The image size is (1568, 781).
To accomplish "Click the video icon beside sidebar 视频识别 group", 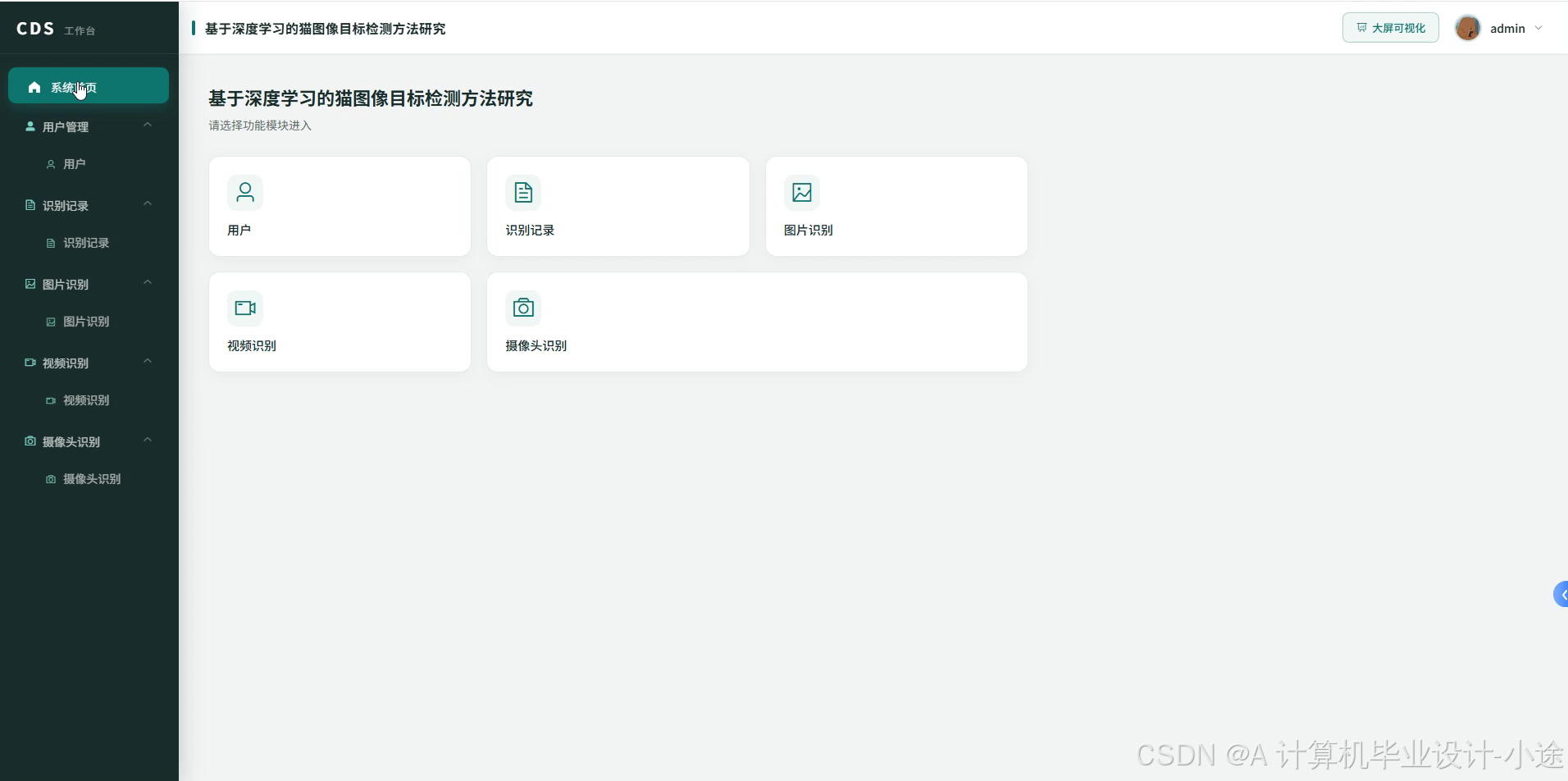I will 30,363.
